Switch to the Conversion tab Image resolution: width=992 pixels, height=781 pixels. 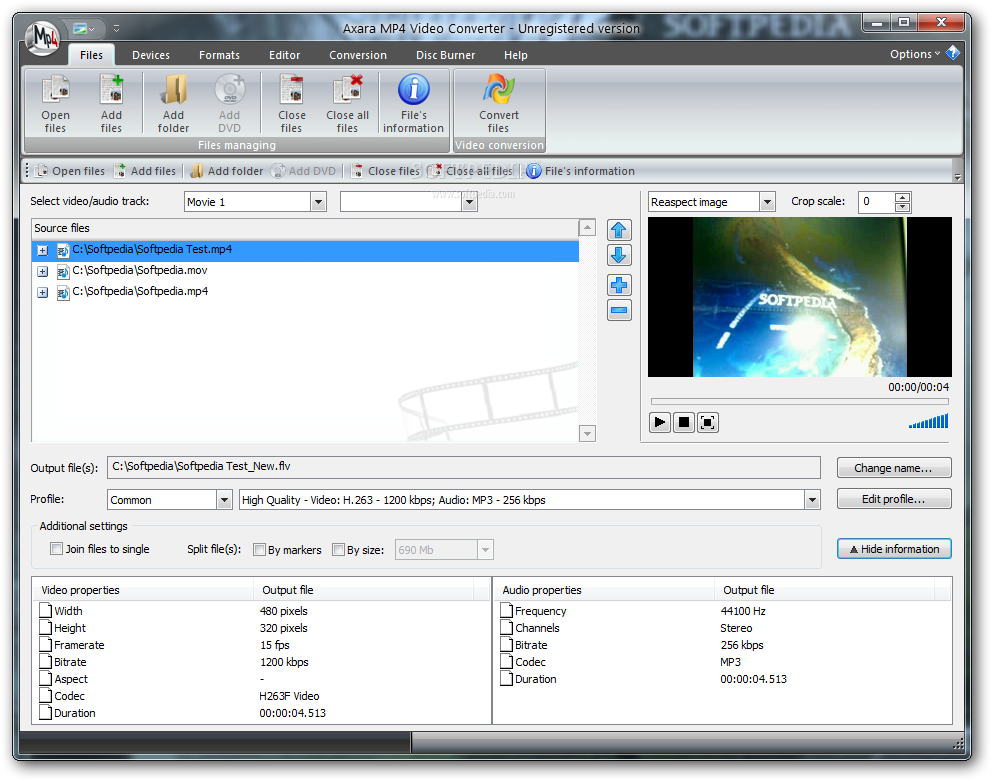click(x=357, y=55)
